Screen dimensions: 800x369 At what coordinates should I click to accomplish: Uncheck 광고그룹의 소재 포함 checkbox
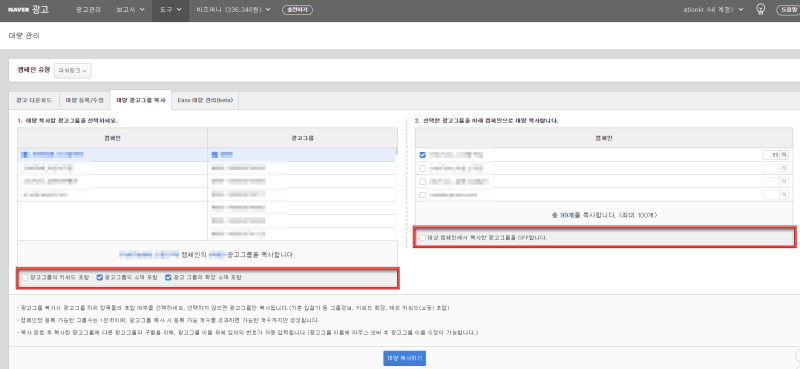(100, 278)
